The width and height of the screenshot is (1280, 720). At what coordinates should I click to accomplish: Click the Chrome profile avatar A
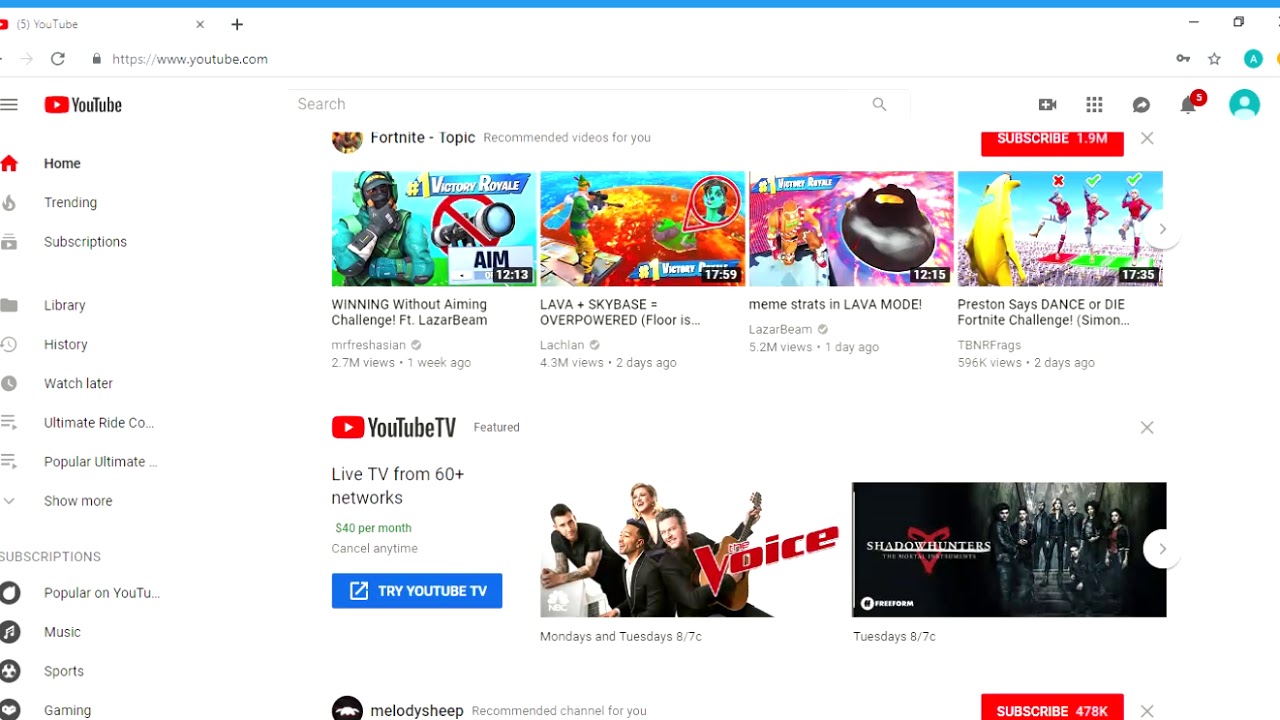[x=1253, y=59]
